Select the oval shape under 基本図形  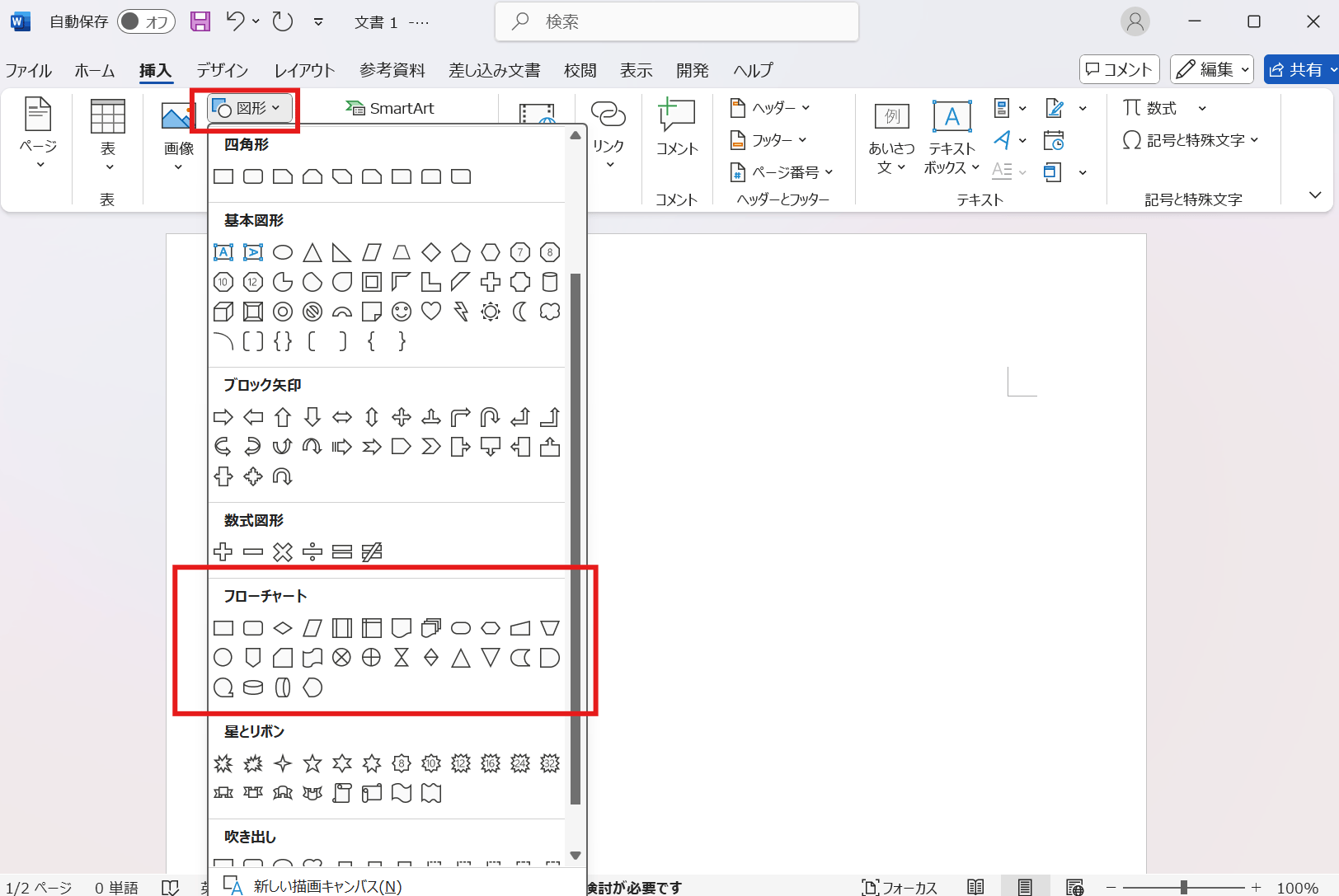pyautogui.click(x=283, y=252)
